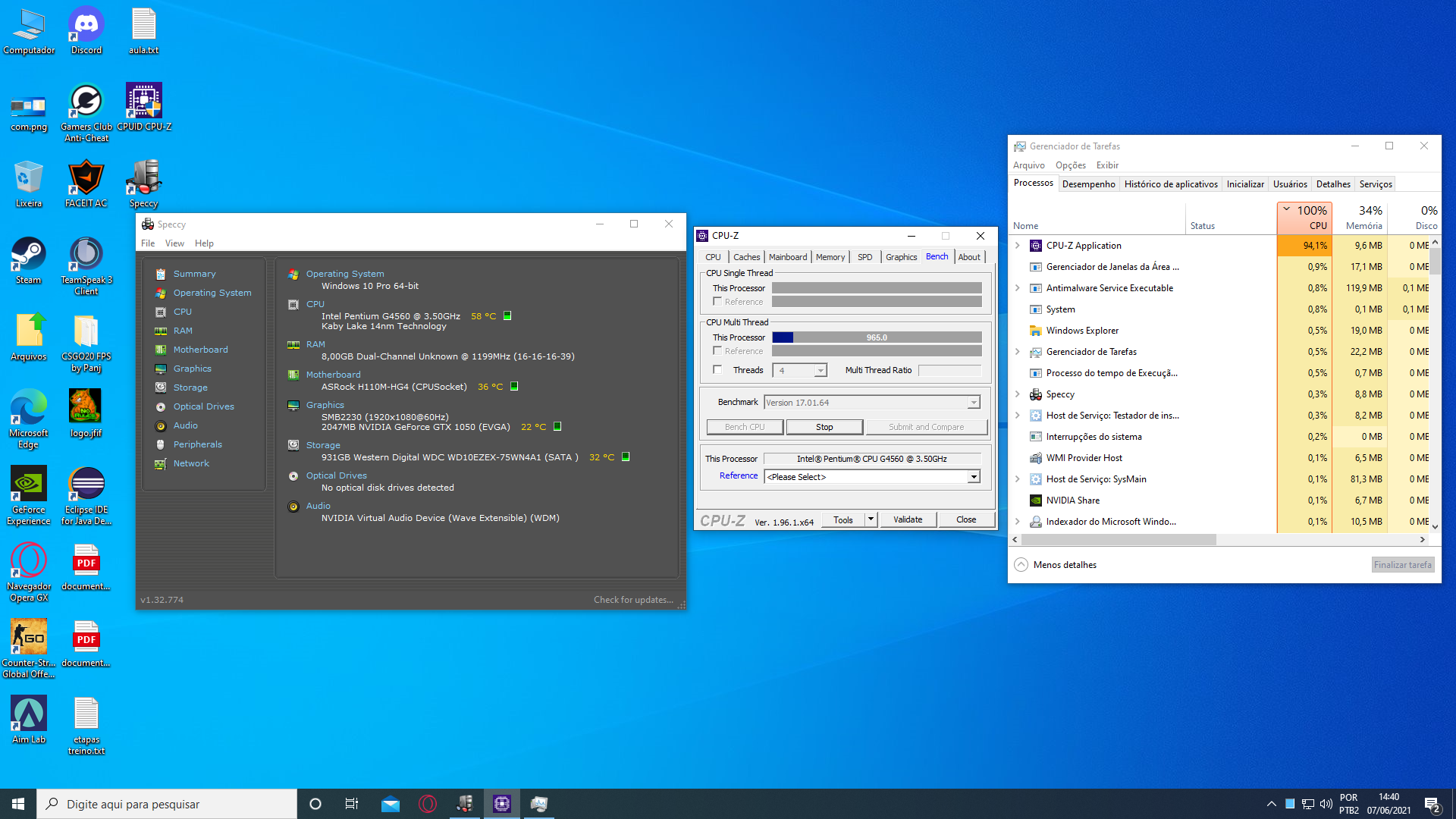This screenshot has height=819, width=1456.
Task: Click the Task Manager horizontal scrollbar
Action: (1119, 540)
